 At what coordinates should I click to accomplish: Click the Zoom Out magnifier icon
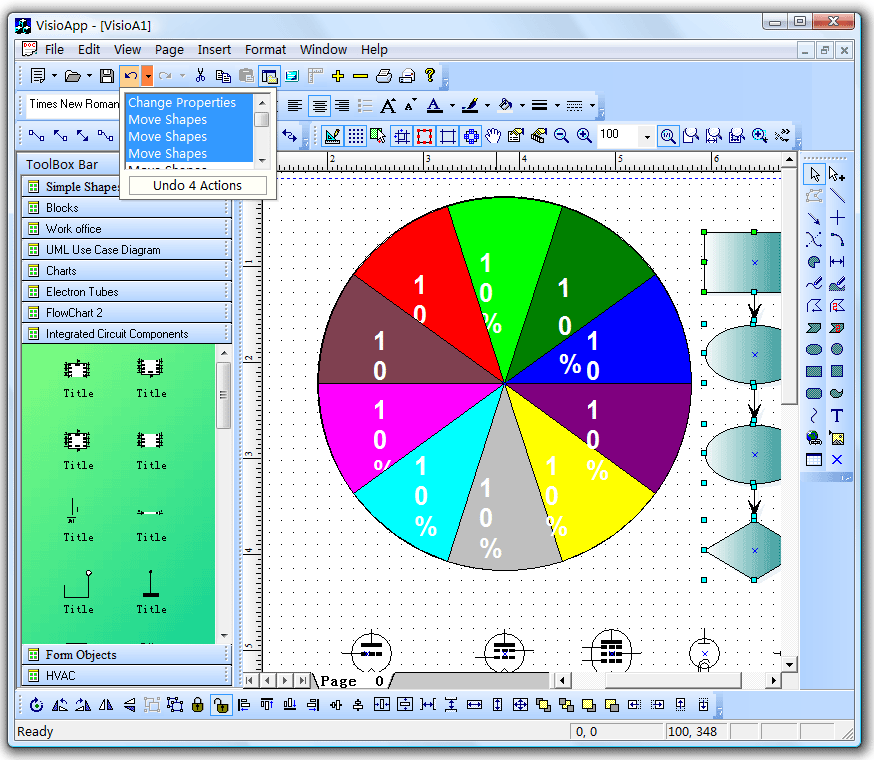pyautogui.click(x=561, y=135)
